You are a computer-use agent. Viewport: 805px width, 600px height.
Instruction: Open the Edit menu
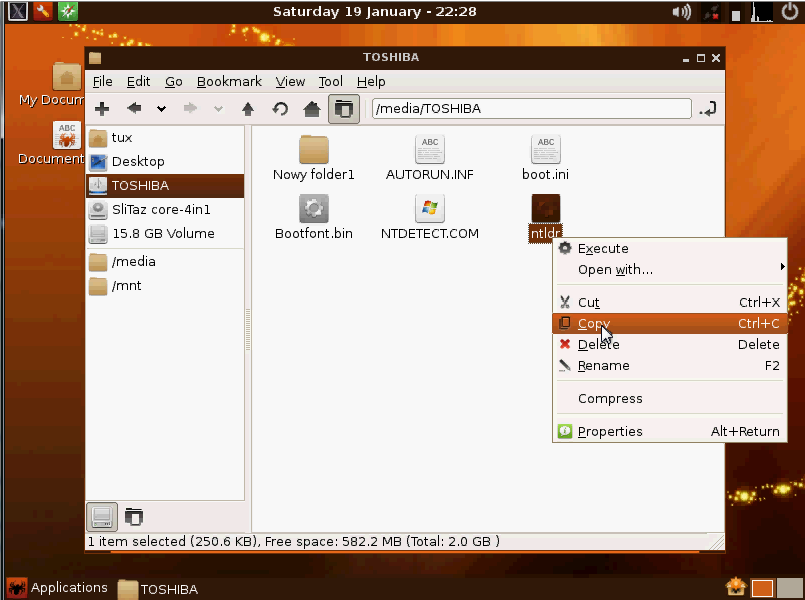138,82
